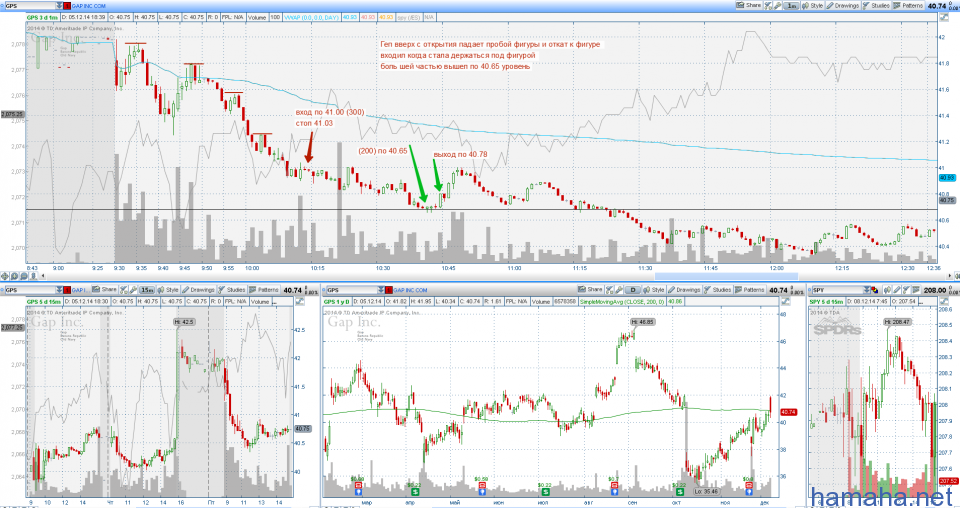Click Share in 15m GPS chart

click(x=103, y=289)
